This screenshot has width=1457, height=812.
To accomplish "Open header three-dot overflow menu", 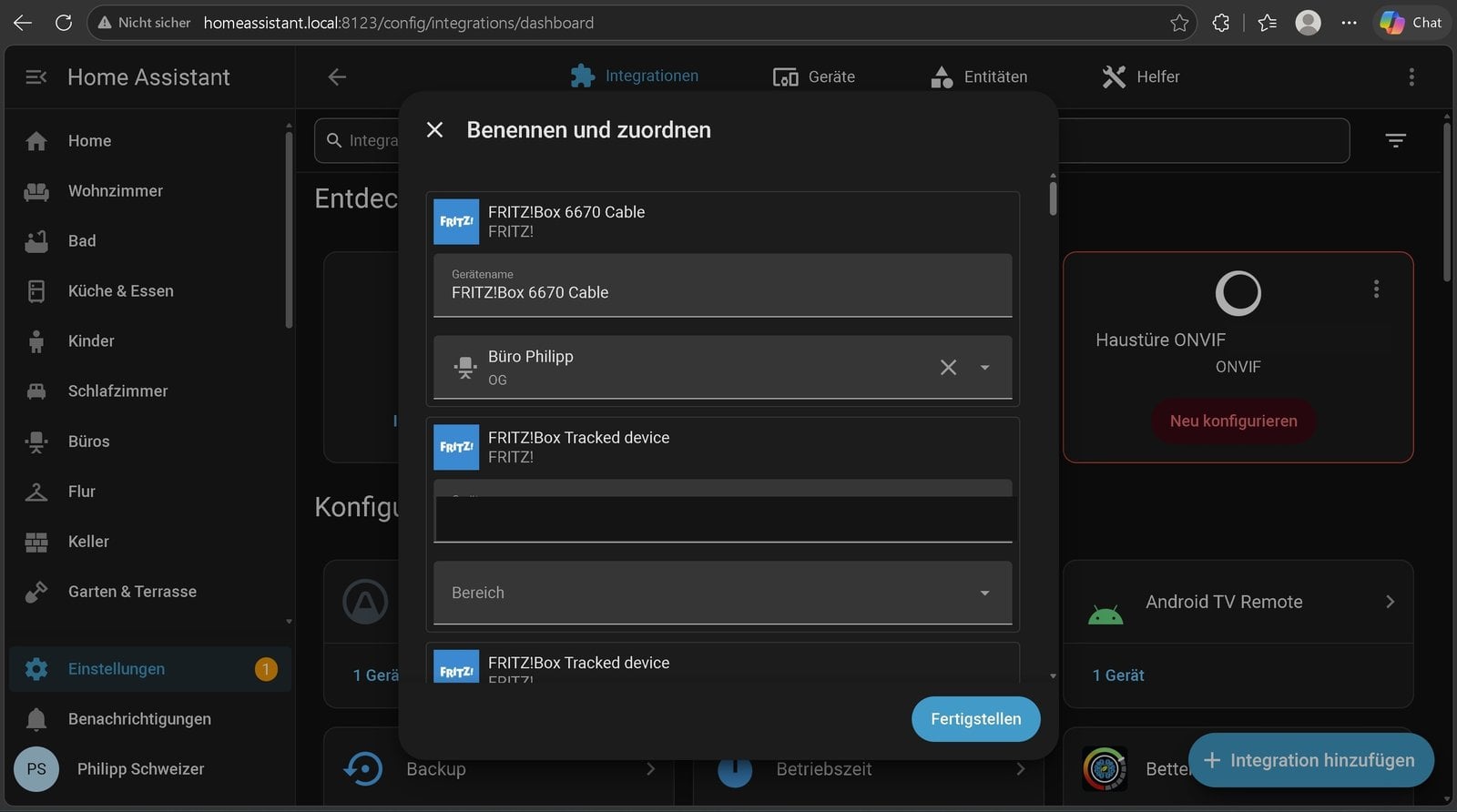I will [1411, 77].
